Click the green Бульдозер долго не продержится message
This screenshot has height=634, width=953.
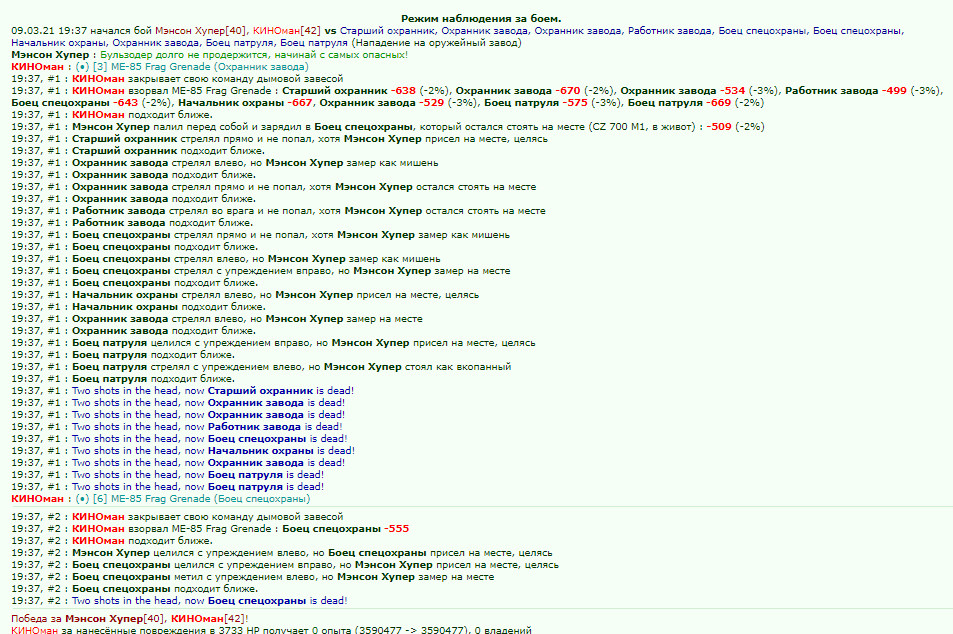click(254, 55)
